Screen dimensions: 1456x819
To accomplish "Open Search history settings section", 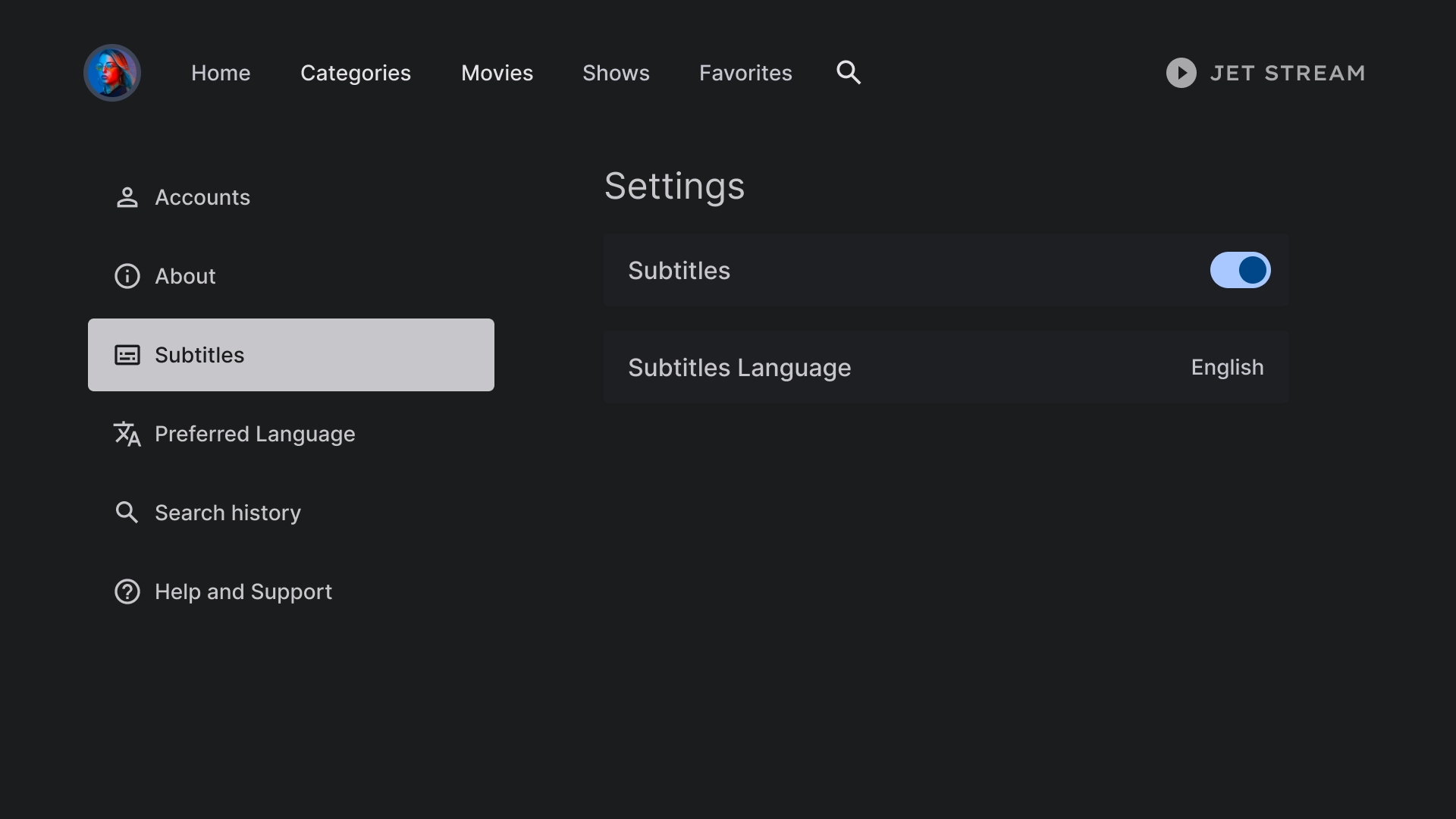I will click(x=227, y=513).
